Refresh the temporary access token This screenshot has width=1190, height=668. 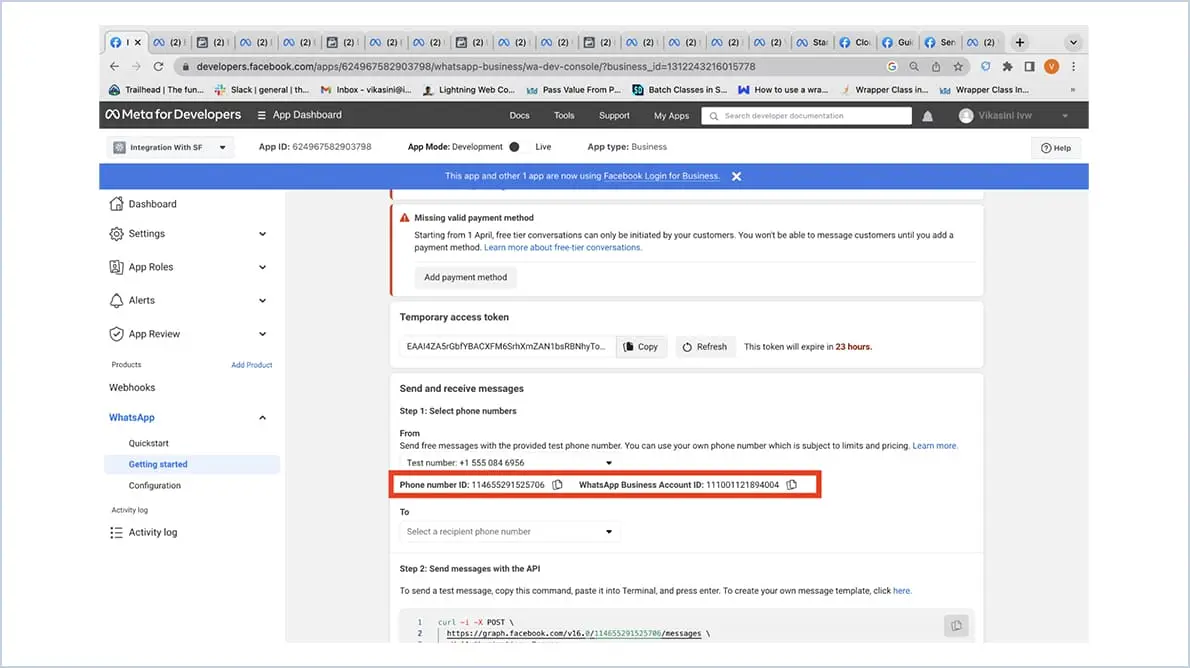704,347
